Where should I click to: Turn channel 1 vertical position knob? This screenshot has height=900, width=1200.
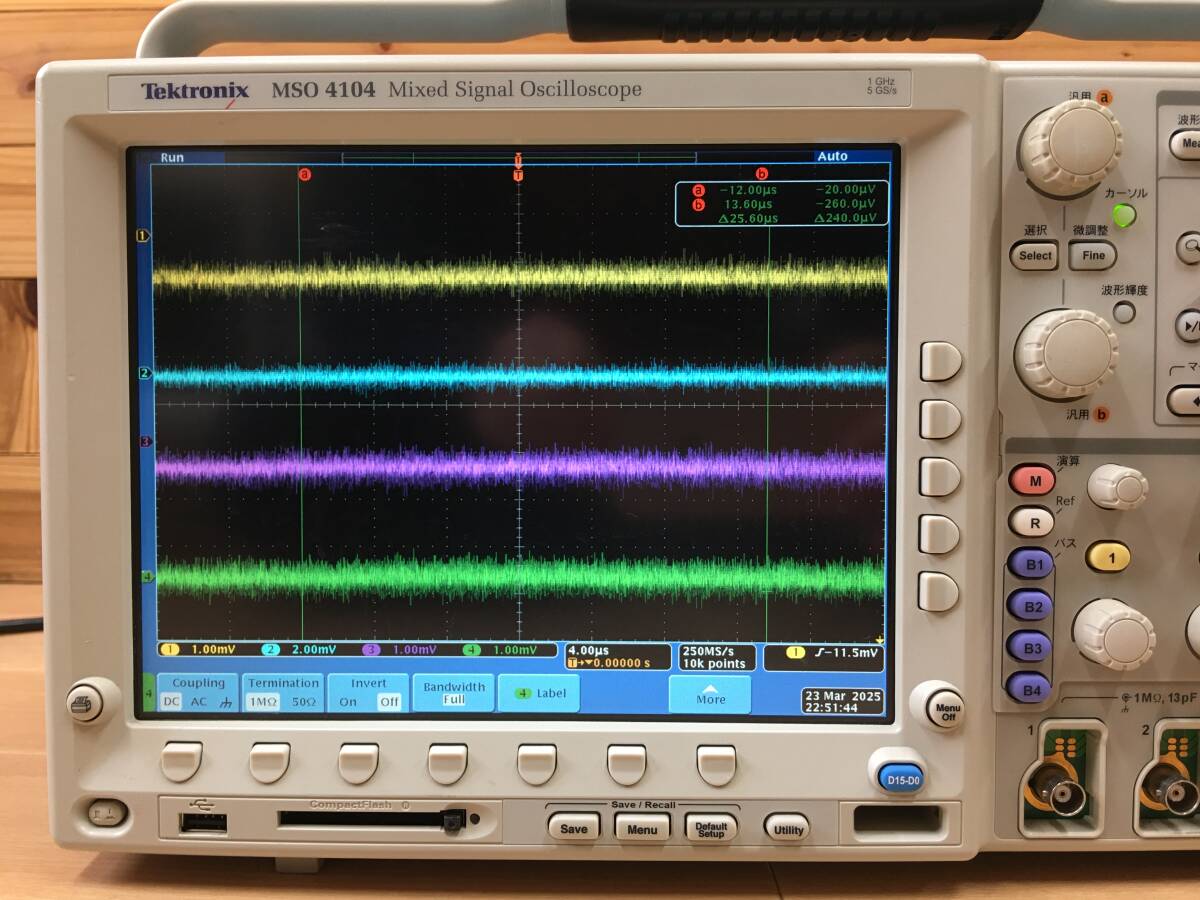tap(1117, 486)
